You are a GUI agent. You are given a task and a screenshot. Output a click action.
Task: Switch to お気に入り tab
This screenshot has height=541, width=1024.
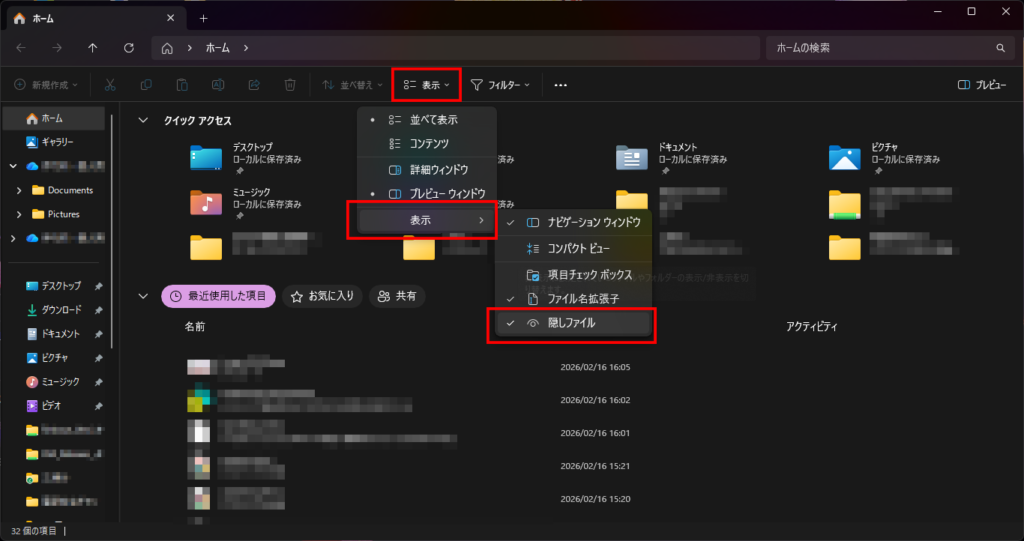coord(323,296)
